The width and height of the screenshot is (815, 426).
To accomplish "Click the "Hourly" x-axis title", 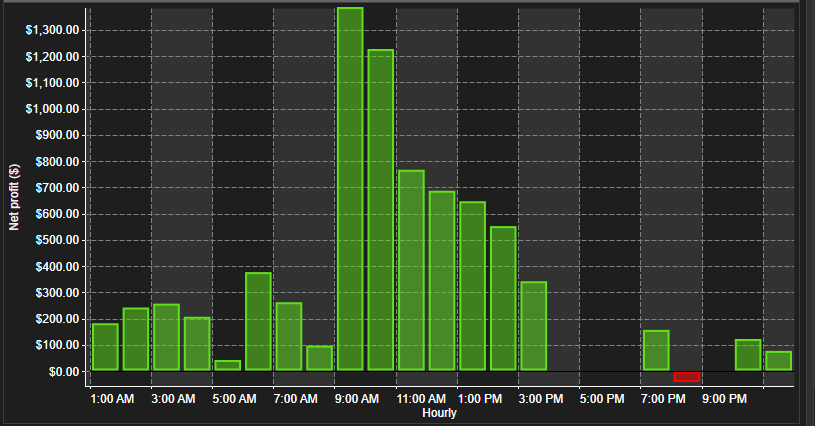I will pyautogui.click(x=439, y=413).
